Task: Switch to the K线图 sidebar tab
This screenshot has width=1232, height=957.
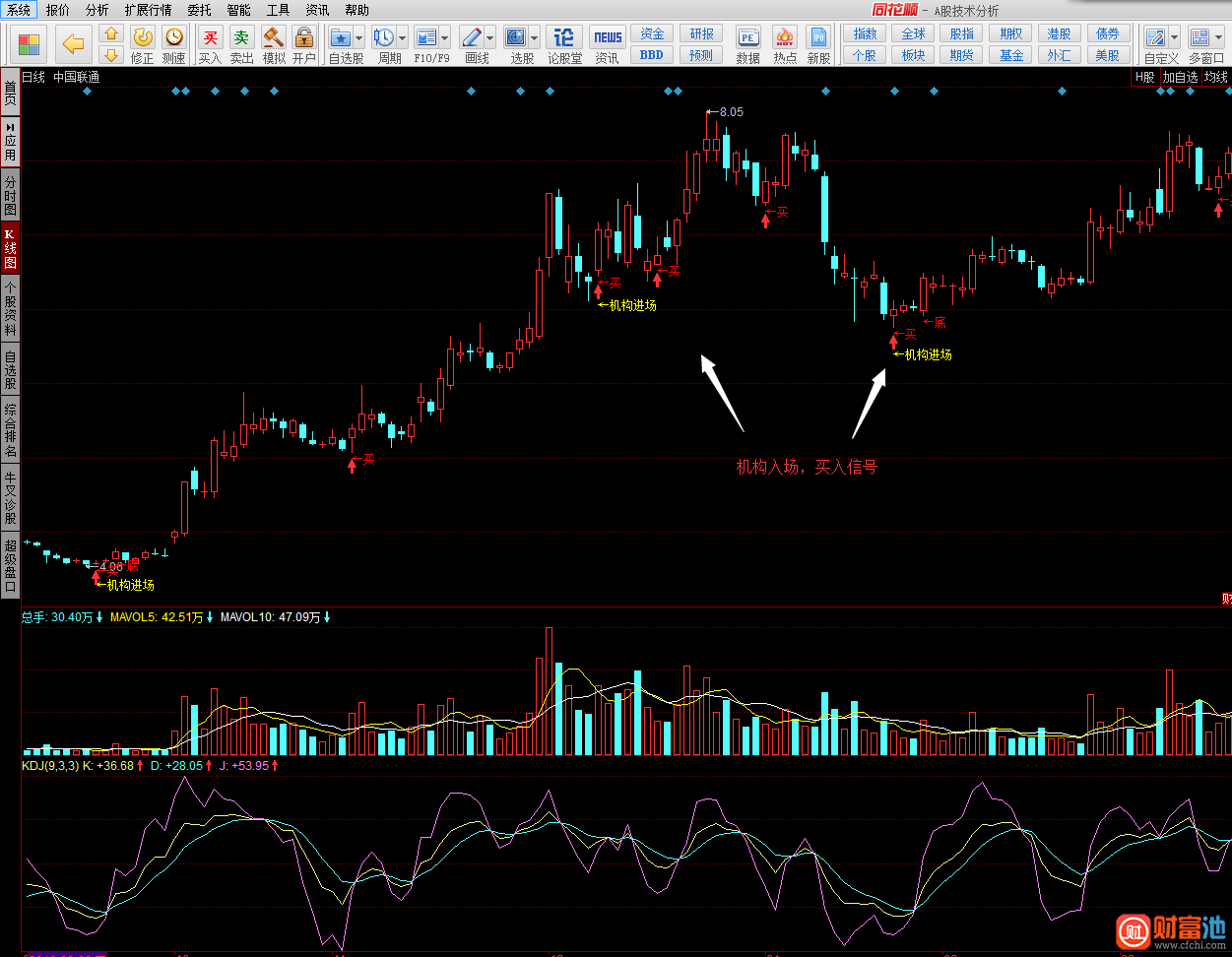Action: point(10,249)
